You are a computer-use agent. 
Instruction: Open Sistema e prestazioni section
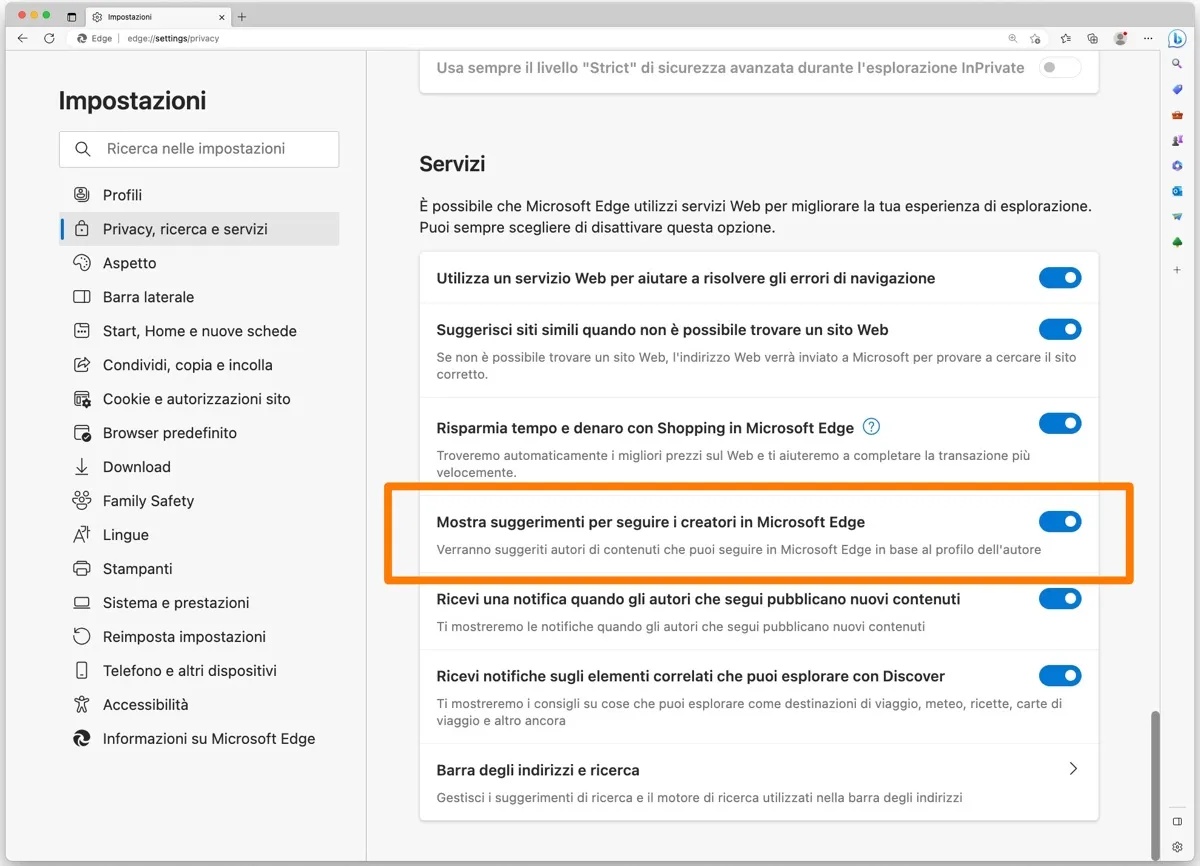(x=199, y=603)
